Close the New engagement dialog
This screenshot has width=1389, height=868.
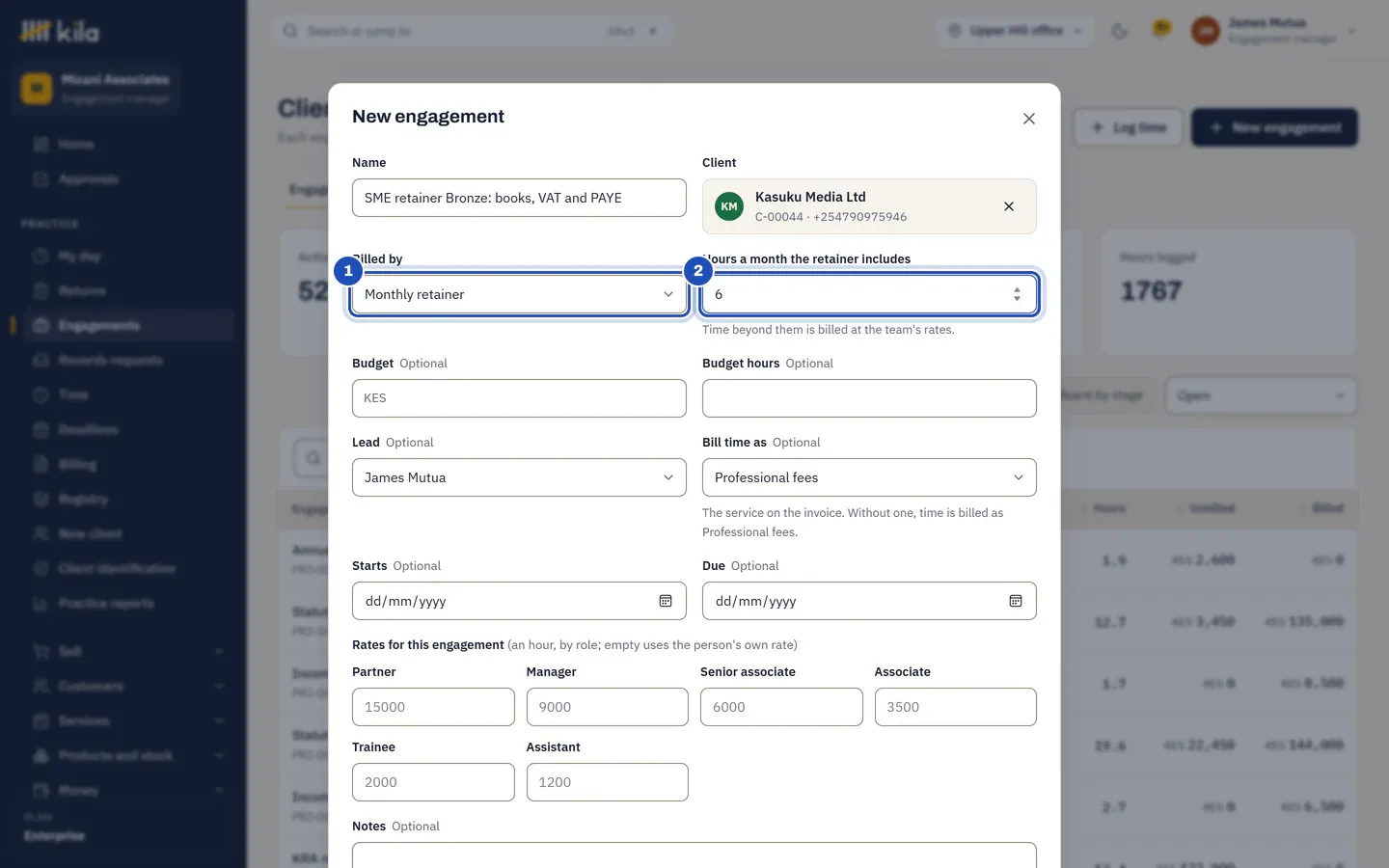(x=1029, y=119)
